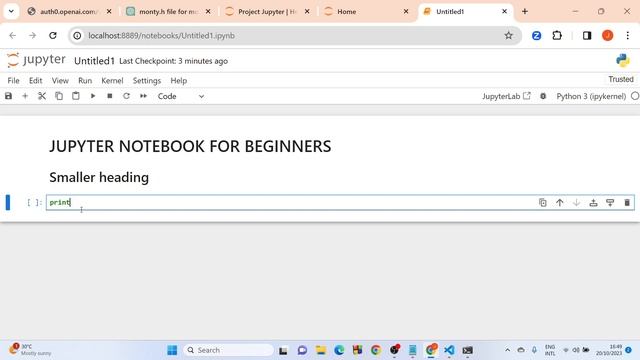Close the Home browser tab
Image resolution: width=640 pixels, height=360 pixels.
[x=406, y=11]
